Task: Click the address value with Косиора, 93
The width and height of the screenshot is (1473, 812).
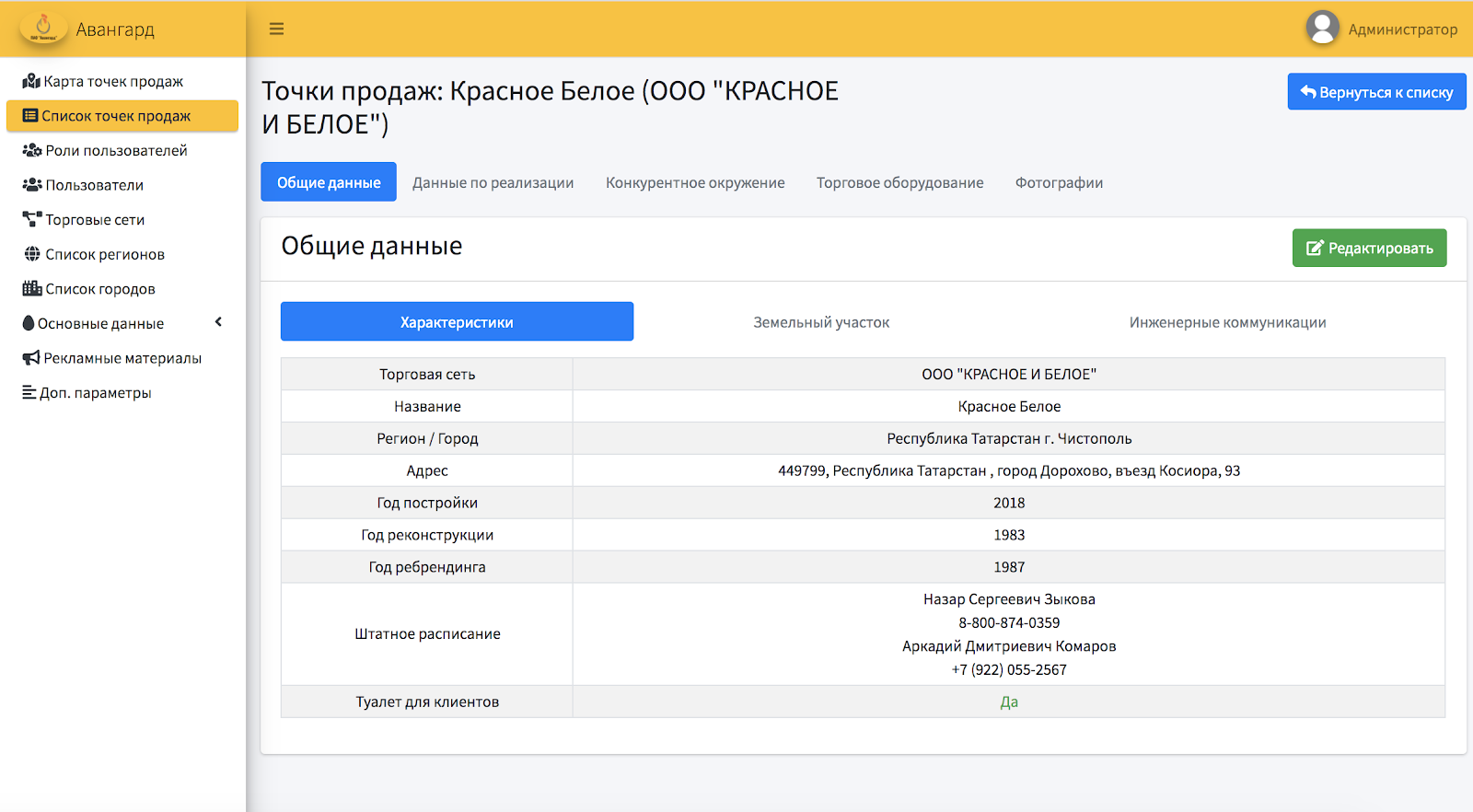Action: [x=1009, y=471]
